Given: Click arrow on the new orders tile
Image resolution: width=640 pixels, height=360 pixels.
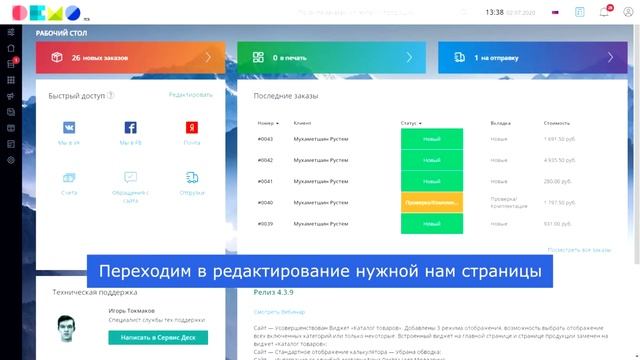Looking at the screenshot, I should coord(208,57).
